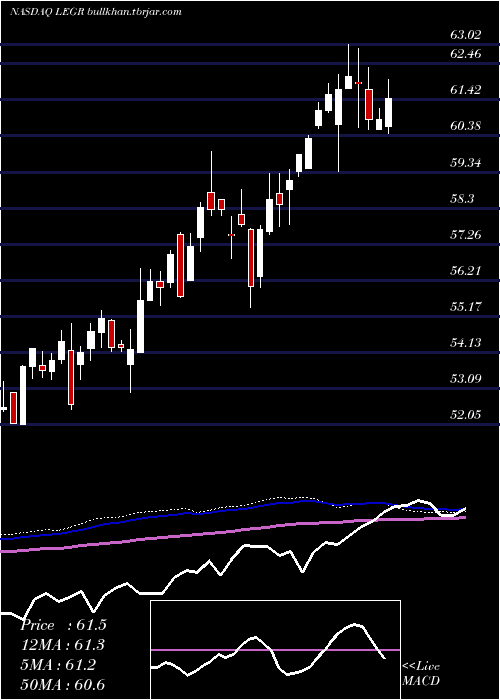Click the 53.09 price level label
The height and width of the screenshot is (700, 500).
tap(466, 379)
